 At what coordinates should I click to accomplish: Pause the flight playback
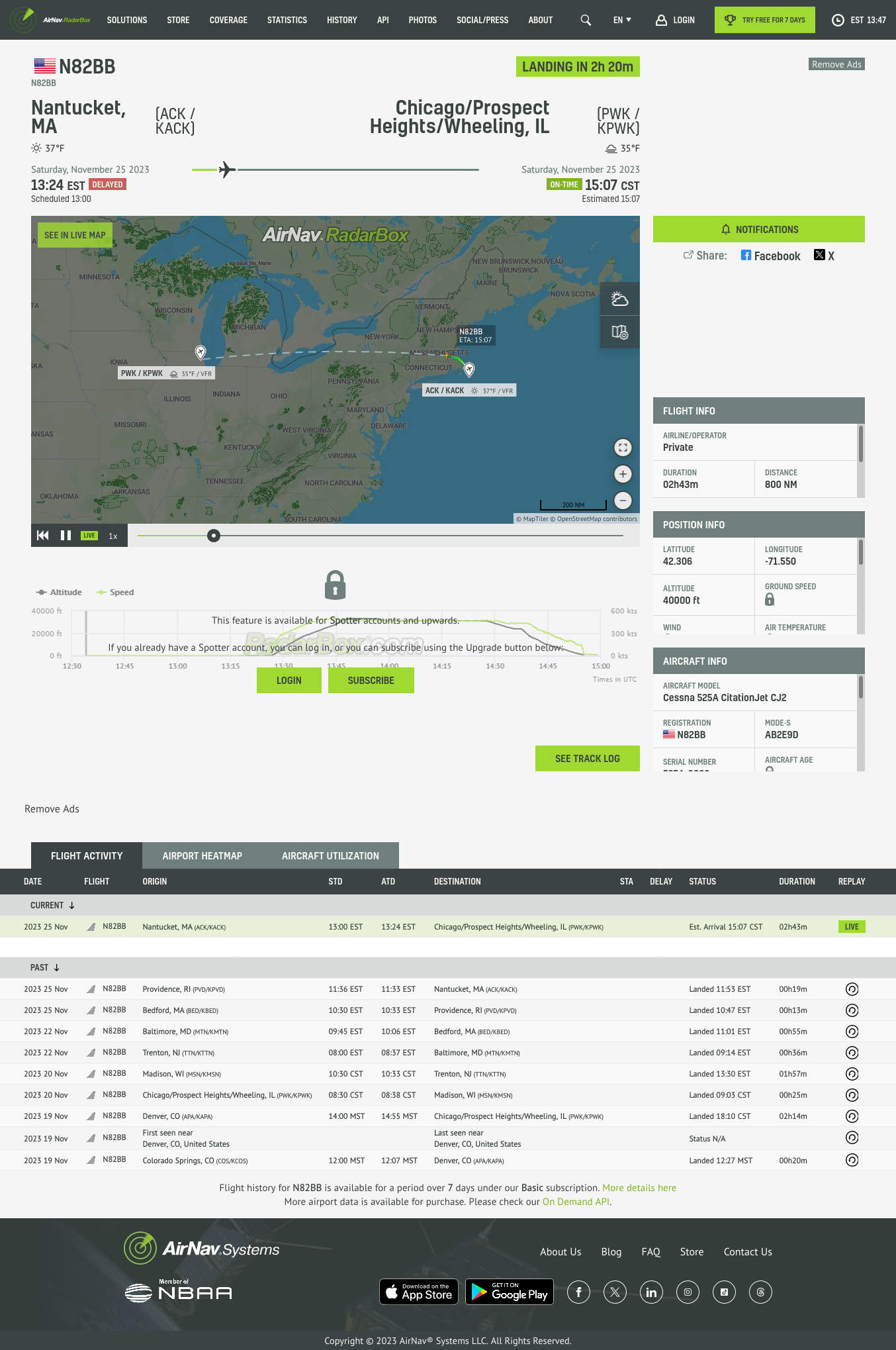click(66, 536)
